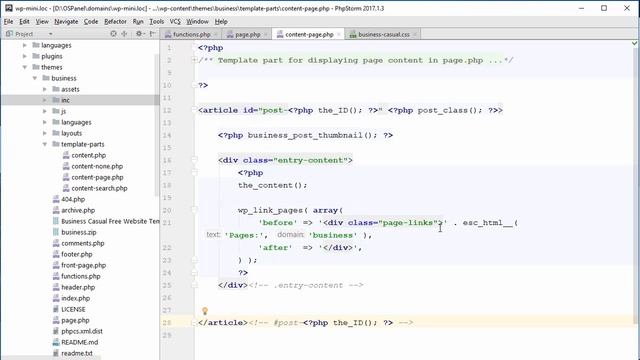
Task: Open the Tools menu
Action: point(156,22)
